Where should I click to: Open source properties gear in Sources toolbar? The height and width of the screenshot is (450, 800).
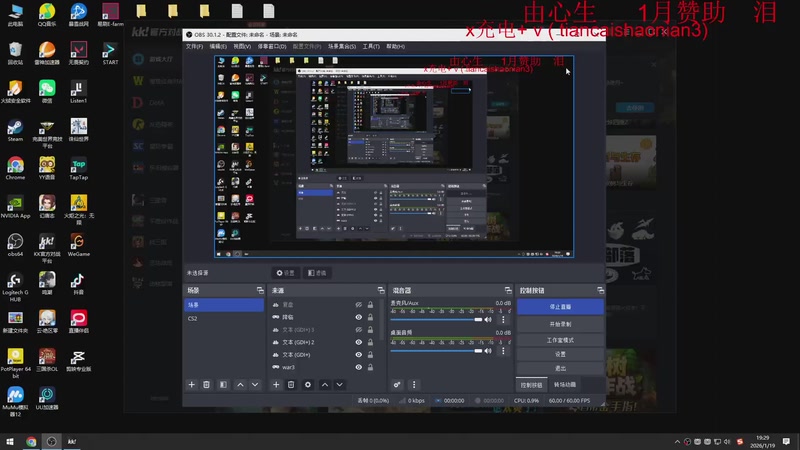pyautogui.click(x=308, y=385)
